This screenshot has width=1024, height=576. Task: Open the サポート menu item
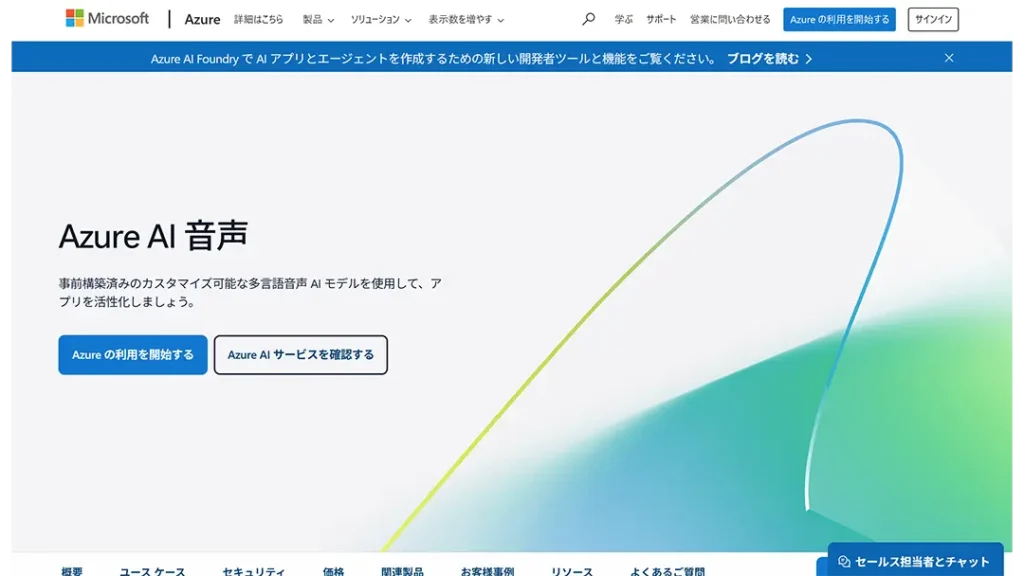tap(660, 18)
